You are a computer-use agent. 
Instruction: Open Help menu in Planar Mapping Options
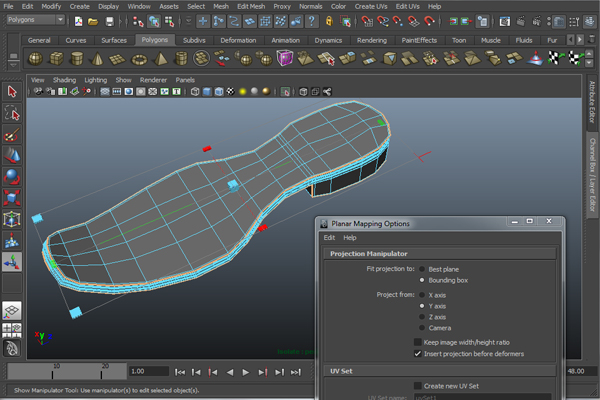350,238
